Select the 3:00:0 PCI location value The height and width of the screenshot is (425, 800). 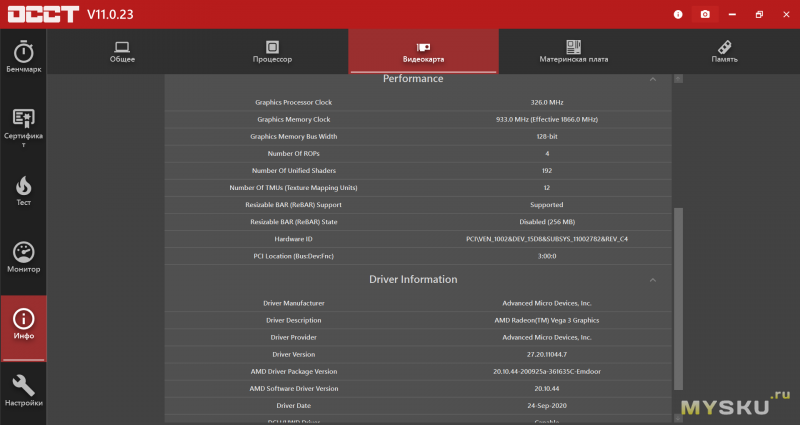[x=547, y=256]
